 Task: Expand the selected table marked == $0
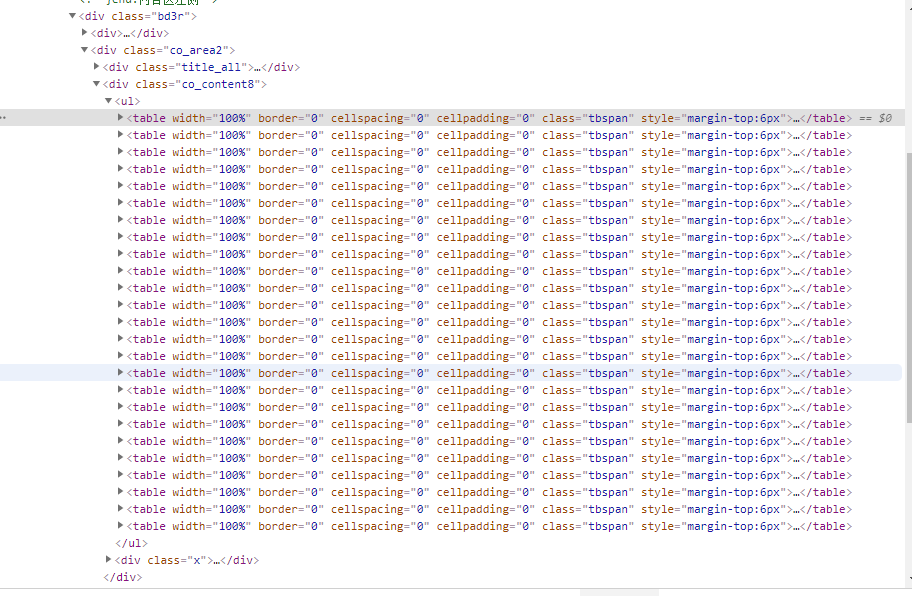pos(121,118)
